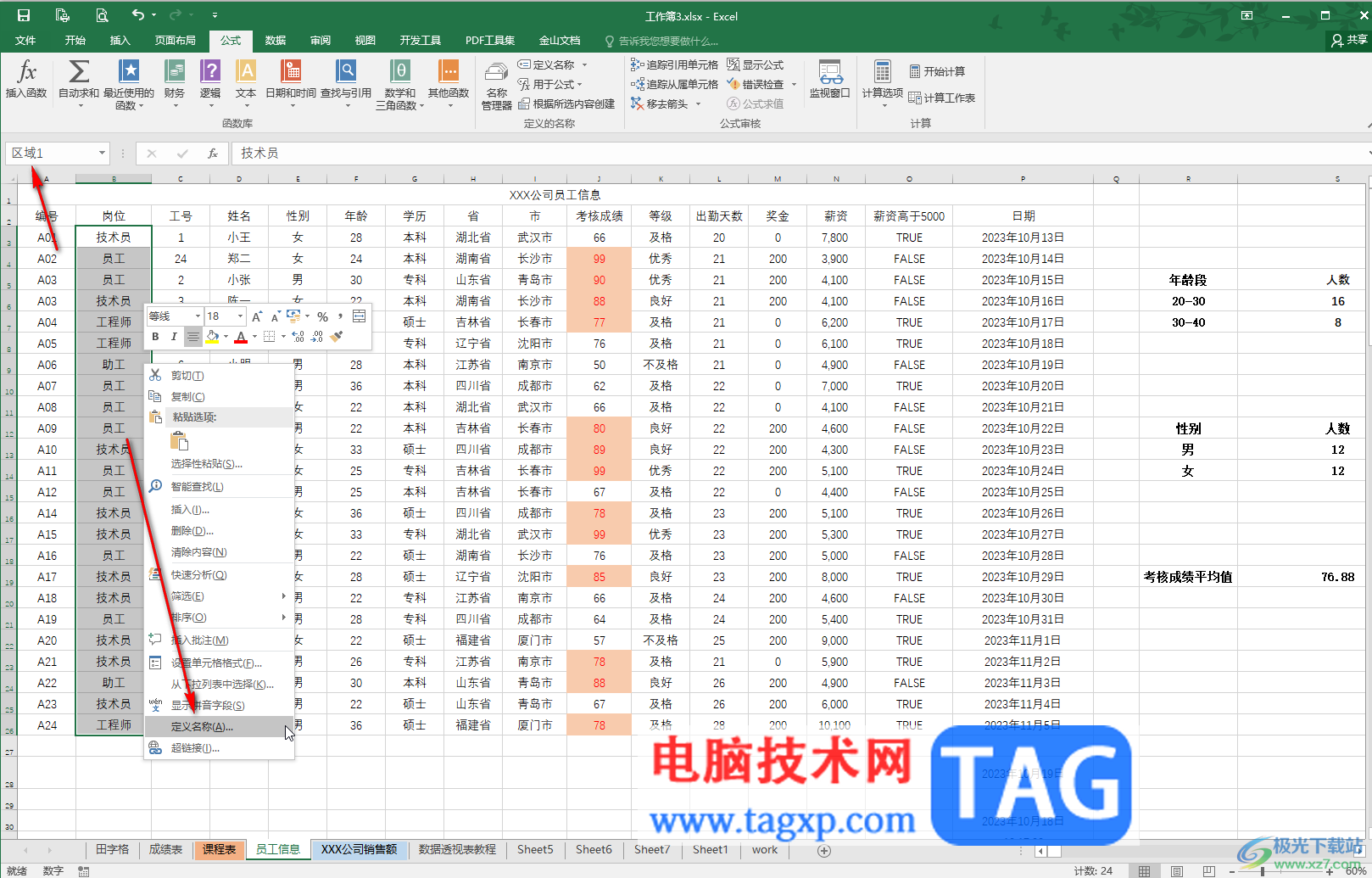Click Calculate Now (开始计算)

click(937, 71)
